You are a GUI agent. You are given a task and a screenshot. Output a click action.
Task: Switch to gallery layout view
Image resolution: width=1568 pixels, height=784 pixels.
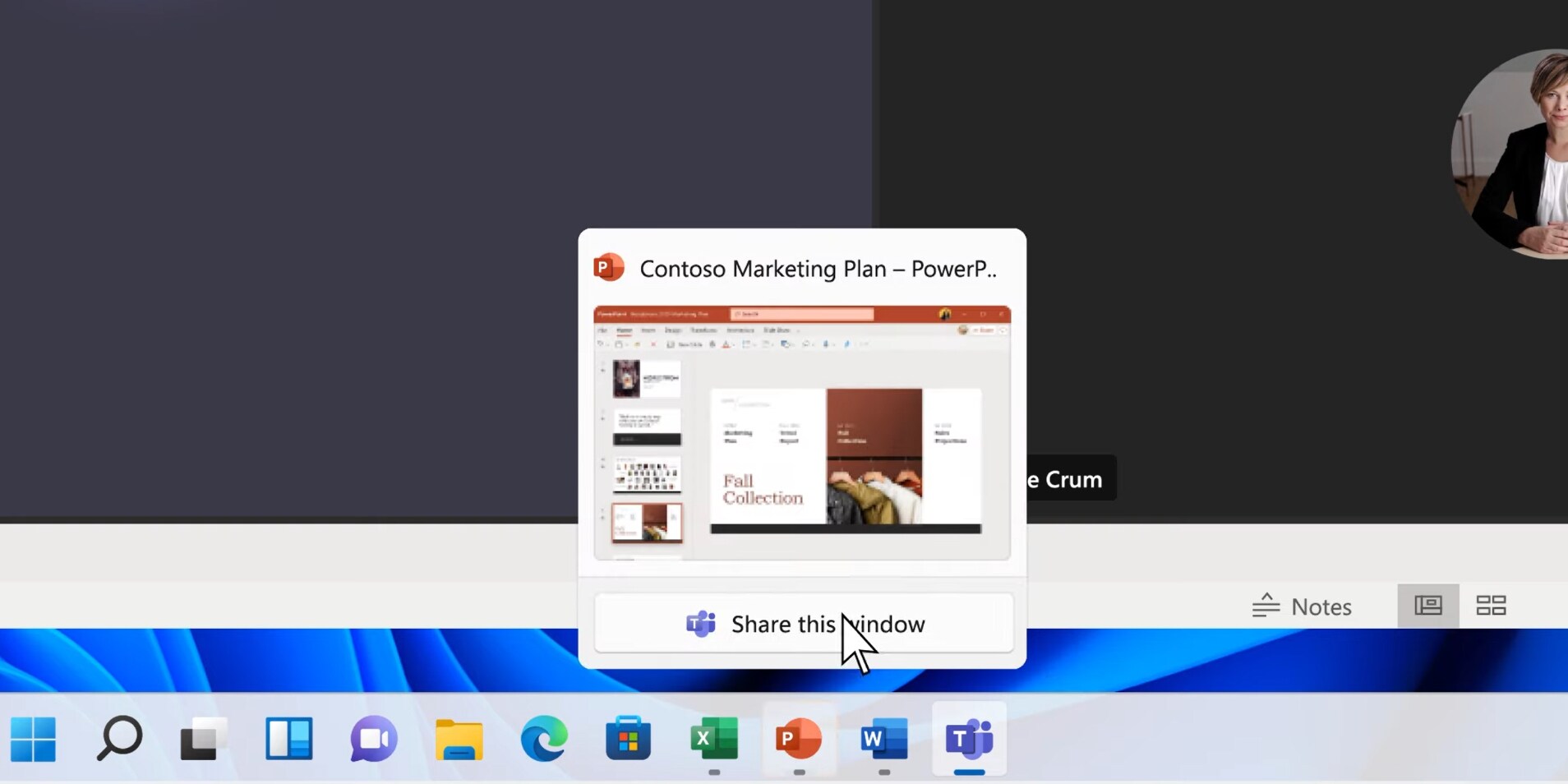pyautogui.click(x=1492, y=606)
